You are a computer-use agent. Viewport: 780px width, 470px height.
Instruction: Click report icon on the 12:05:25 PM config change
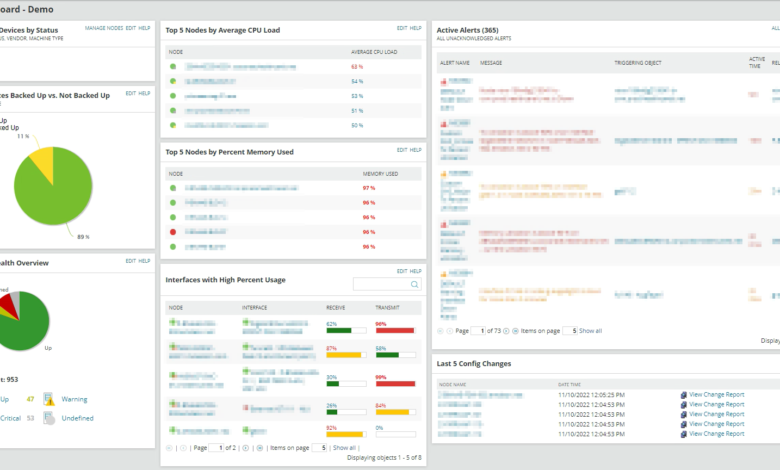(x=683, y=395)
